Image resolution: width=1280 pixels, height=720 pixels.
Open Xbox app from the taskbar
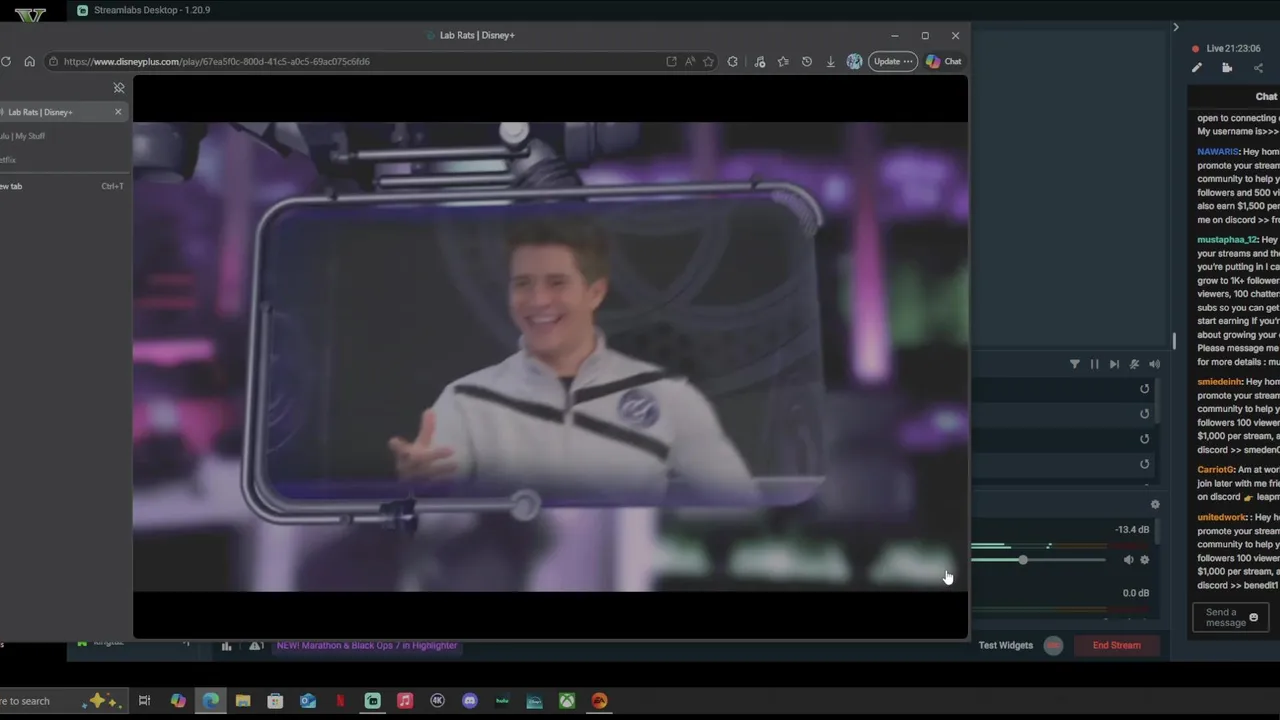click(x=567, y=701)
